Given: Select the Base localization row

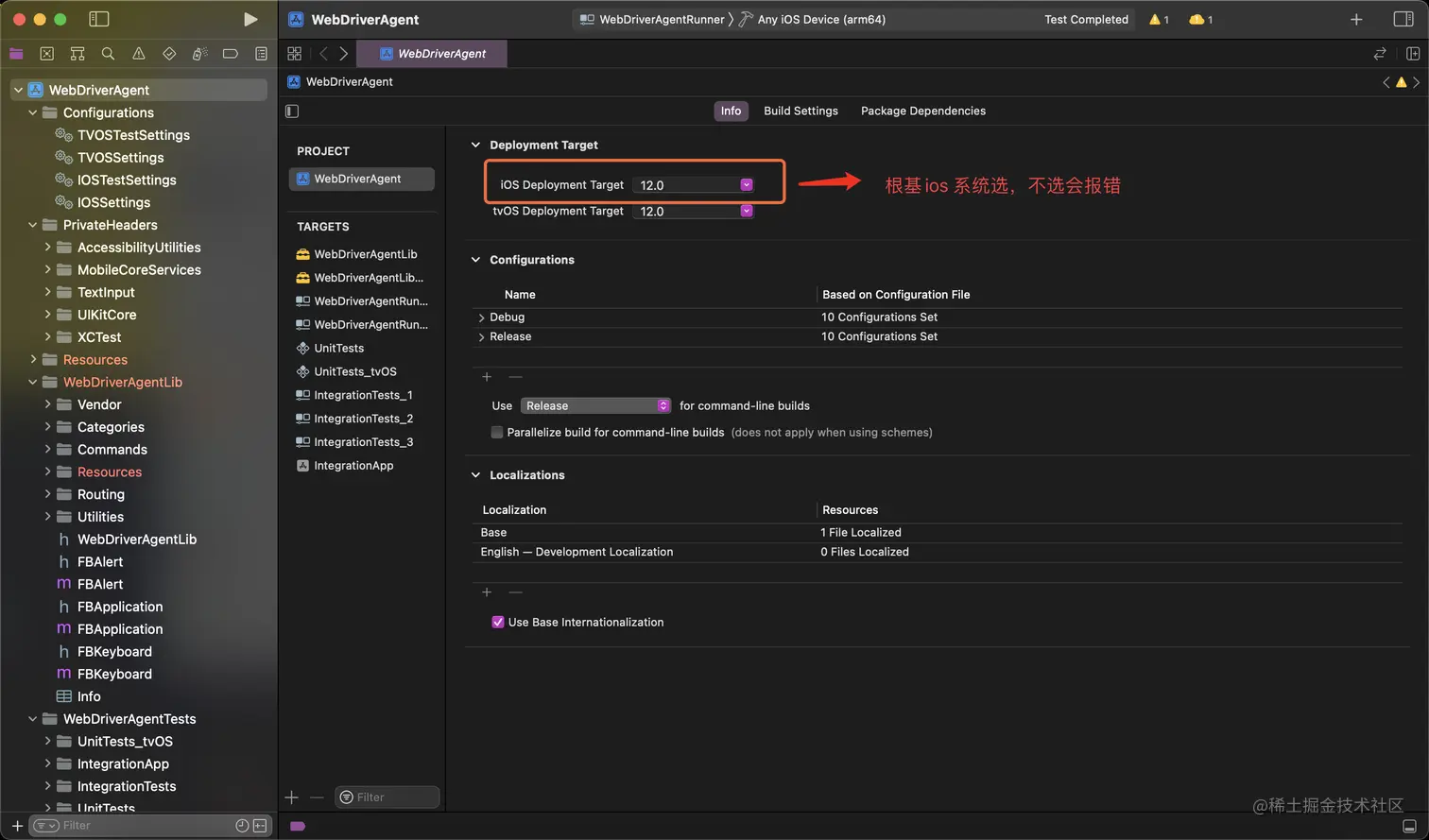Looking at the screenshot, I should tap(937, 533).
